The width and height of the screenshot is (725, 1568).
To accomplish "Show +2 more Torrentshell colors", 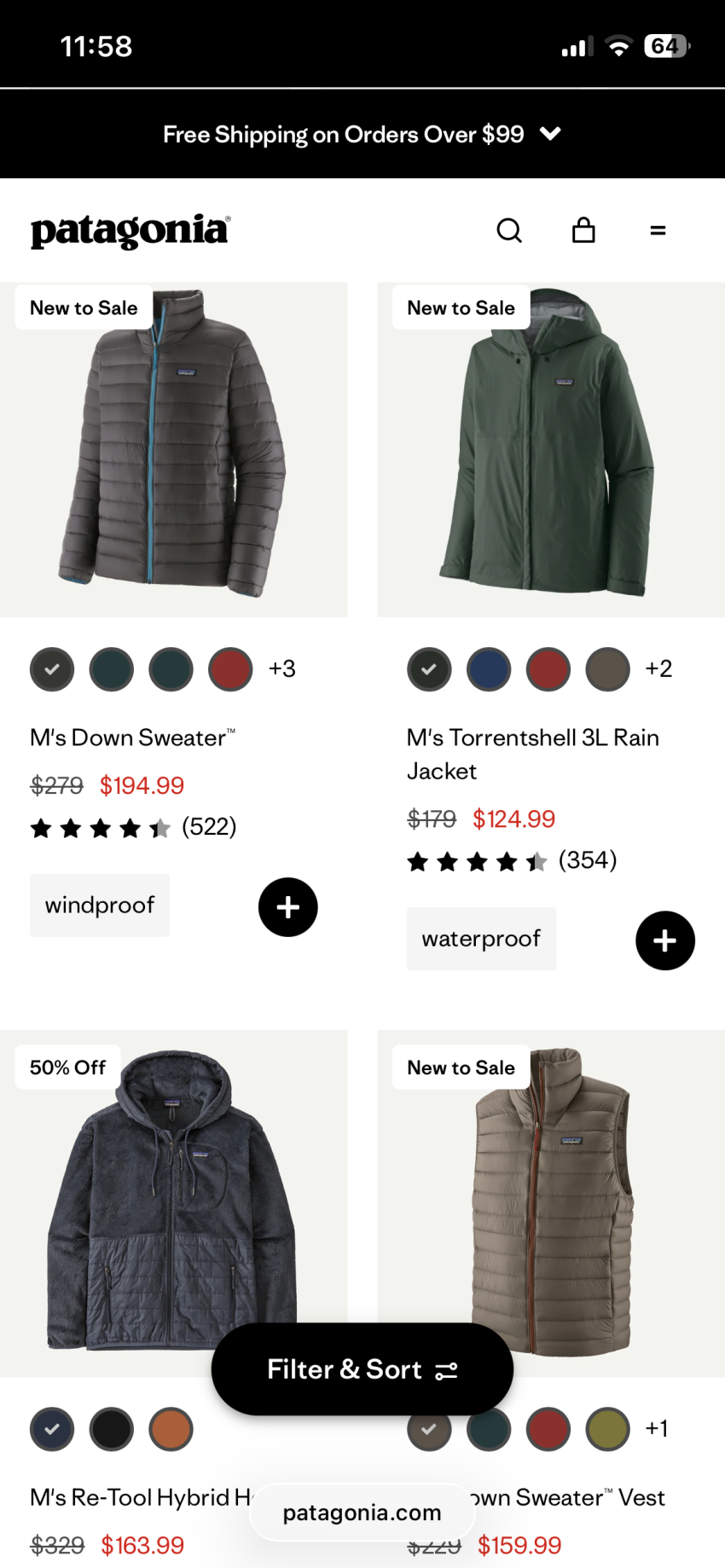I will [x=658, y=668].
